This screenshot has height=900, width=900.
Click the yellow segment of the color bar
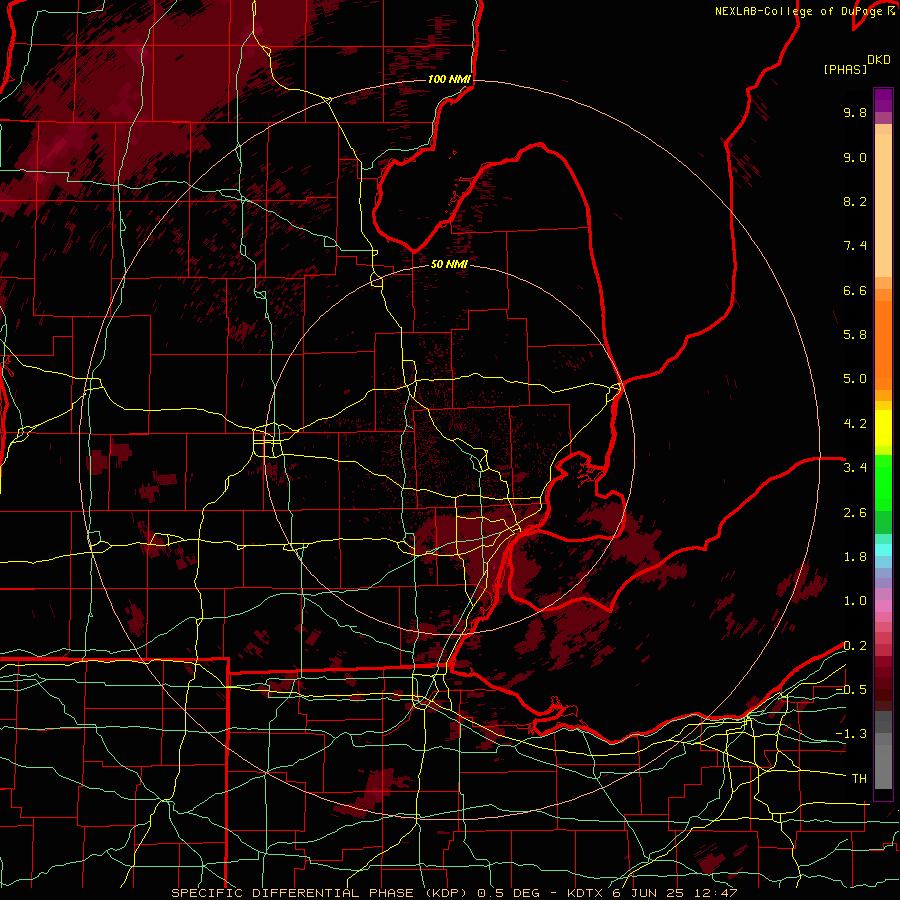point(883,428)
